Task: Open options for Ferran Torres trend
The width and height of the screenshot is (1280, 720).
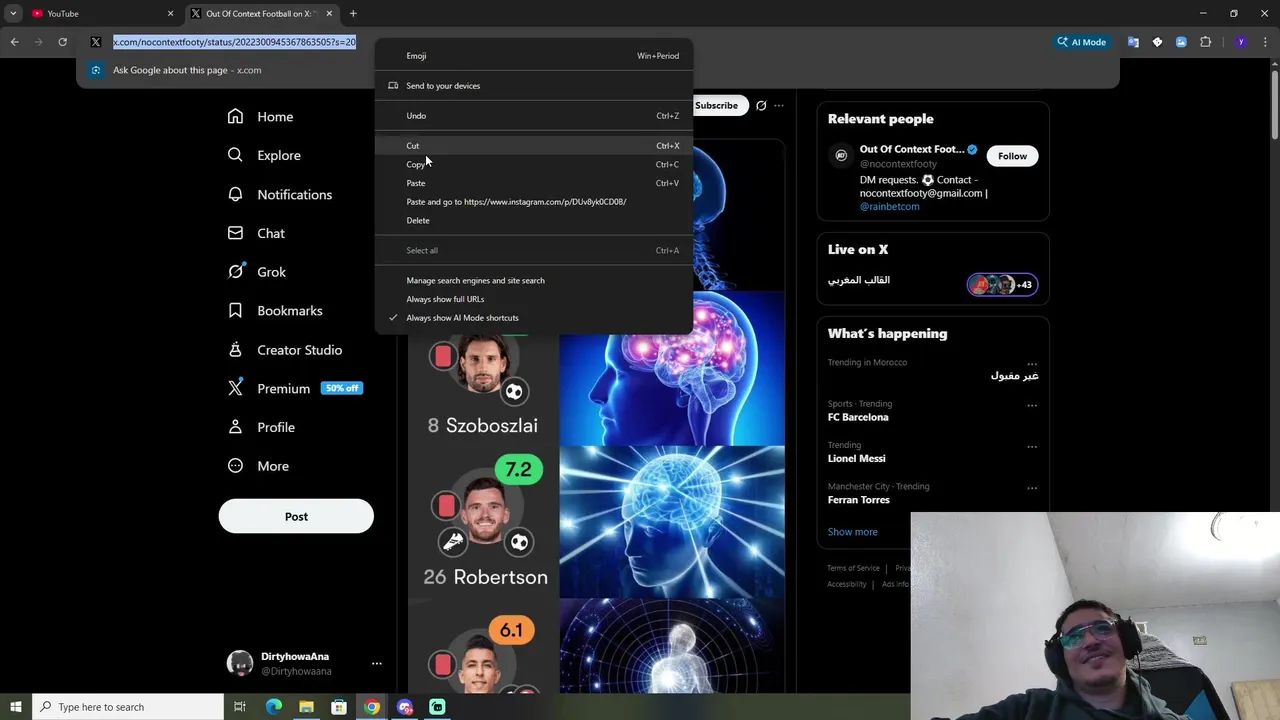Action: tap(1032, 488)
